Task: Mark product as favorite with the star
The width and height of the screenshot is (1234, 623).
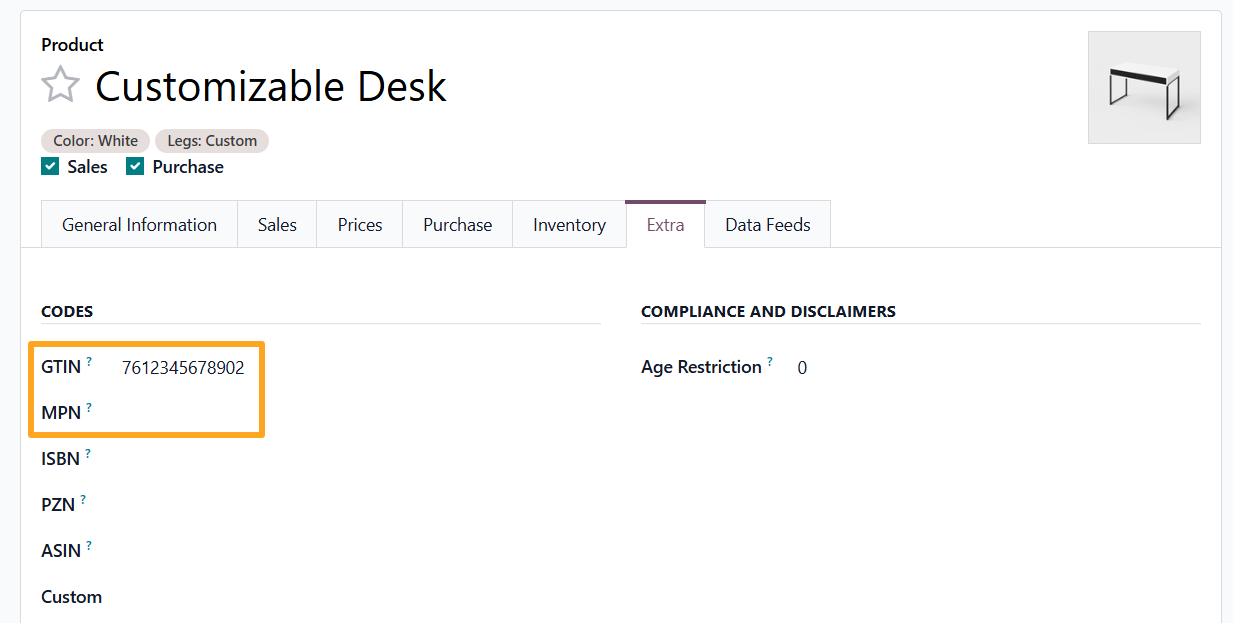Action: [x=60, y=85]
